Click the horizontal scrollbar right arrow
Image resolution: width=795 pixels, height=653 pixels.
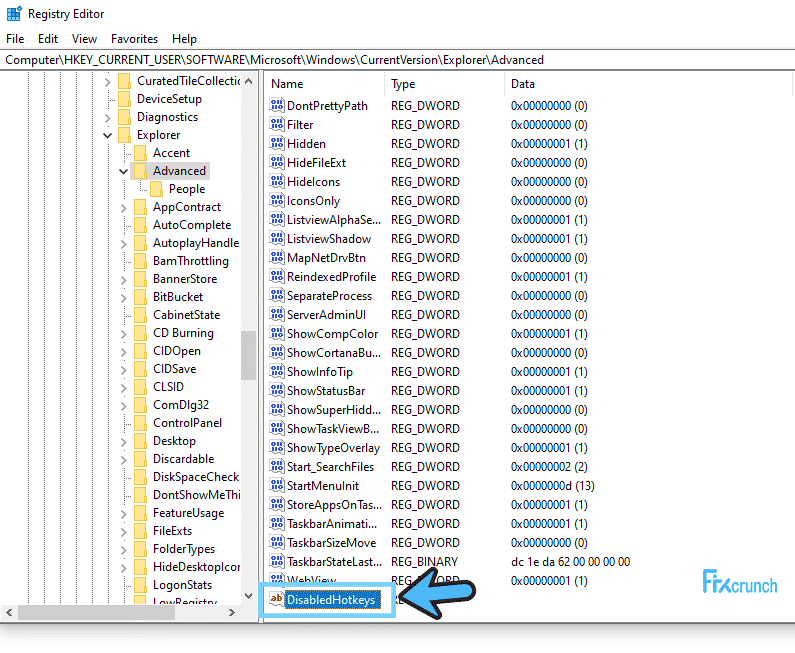(x=232, y=612)
